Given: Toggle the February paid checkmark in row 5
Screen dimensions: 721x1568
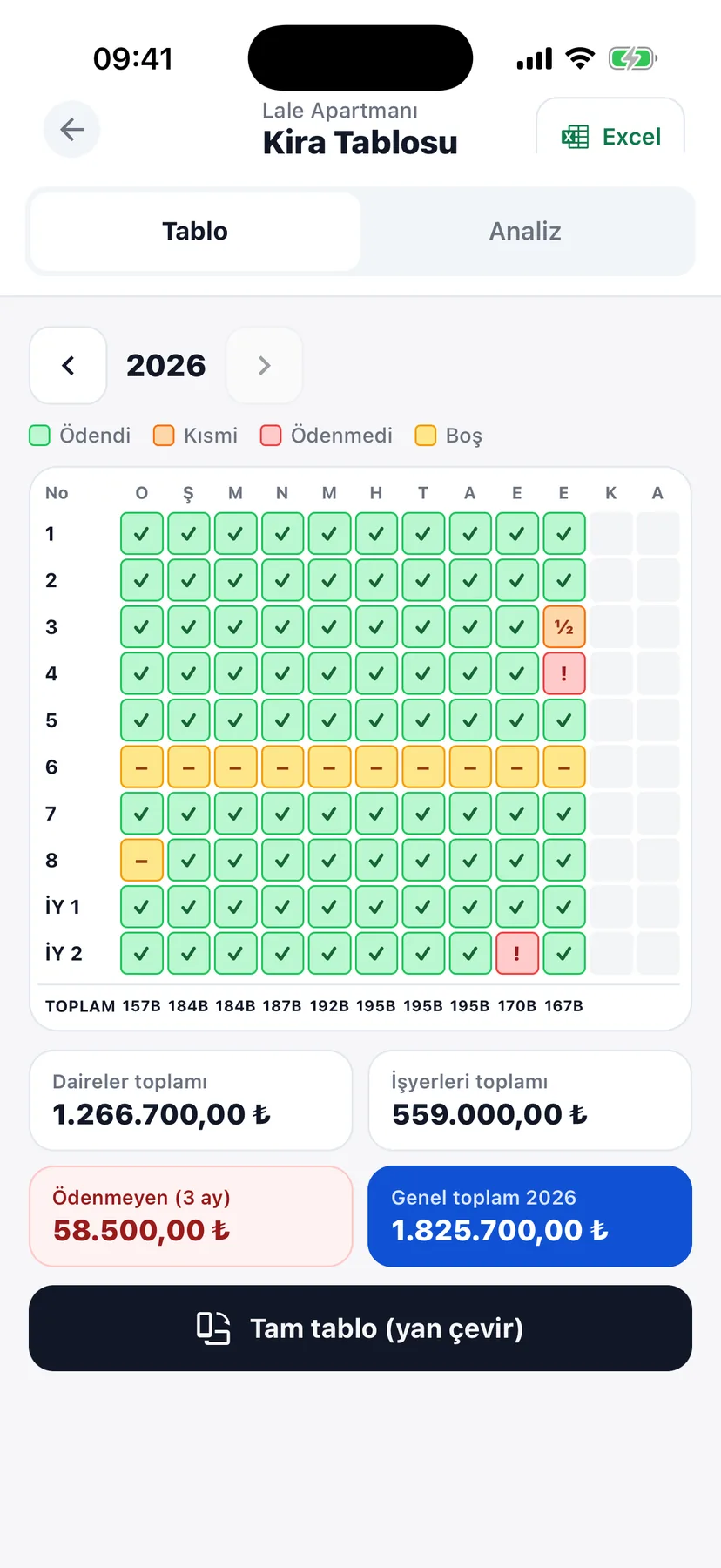Looking at the screenshot, I should 189,720.
